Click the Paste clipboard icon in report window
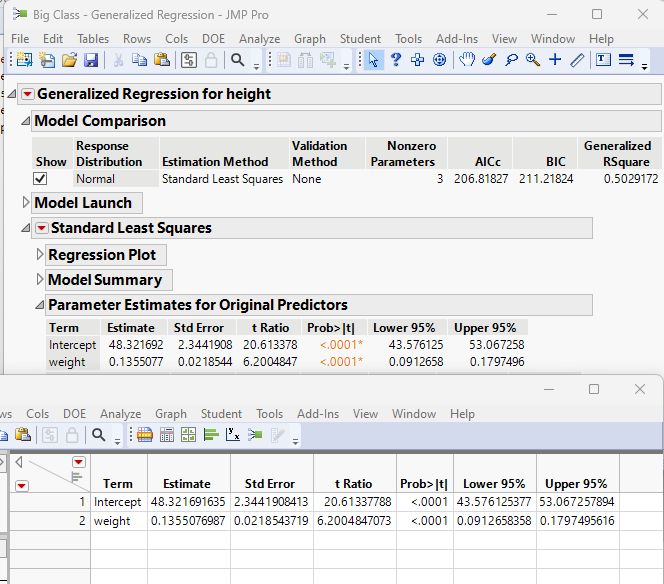This screenshot has width=664, height=584. click(162, 60)
